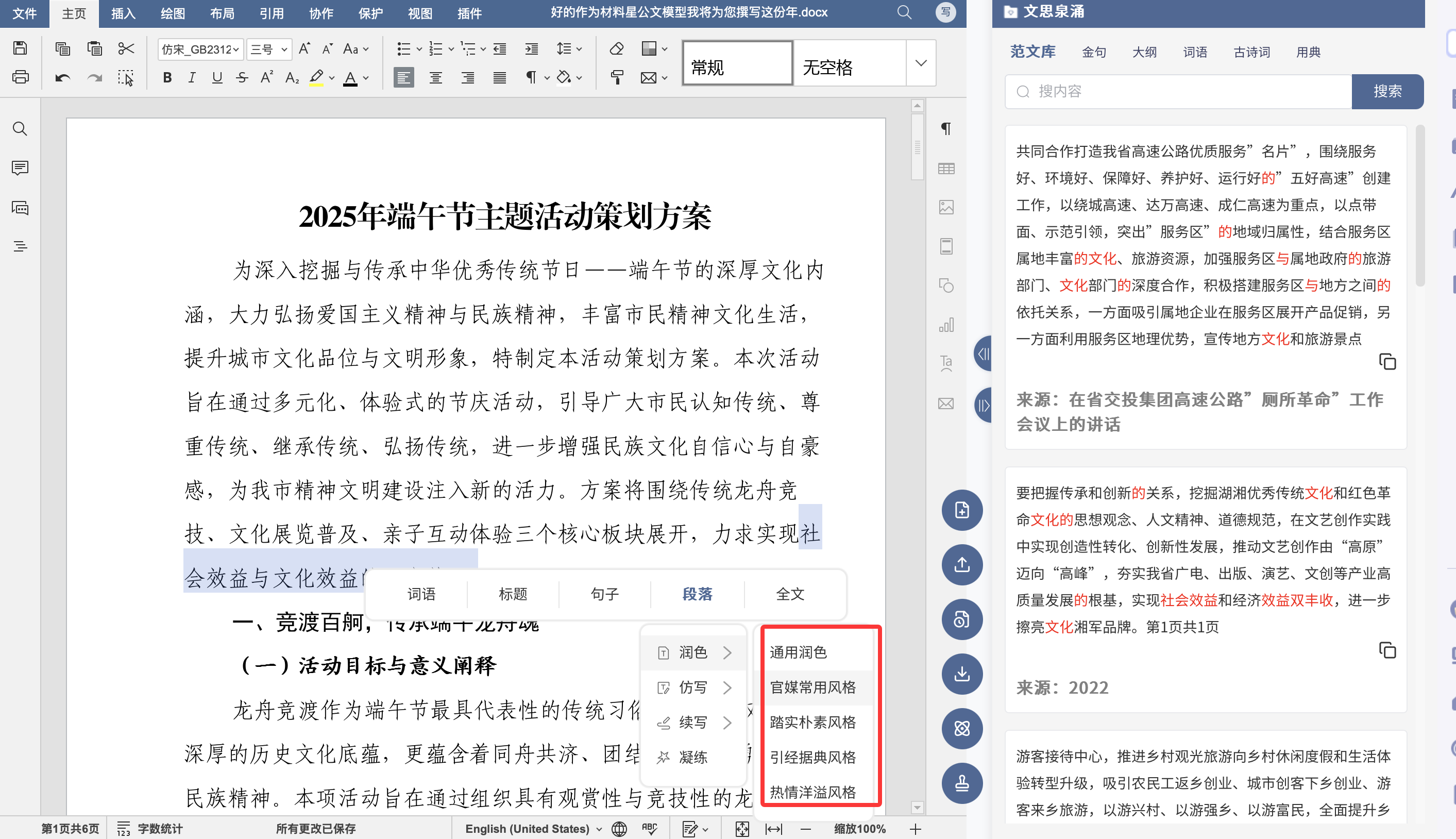The image size is (1456, 839).
Task: Click the cut scissors icon
Action: [x=126, y=48]
